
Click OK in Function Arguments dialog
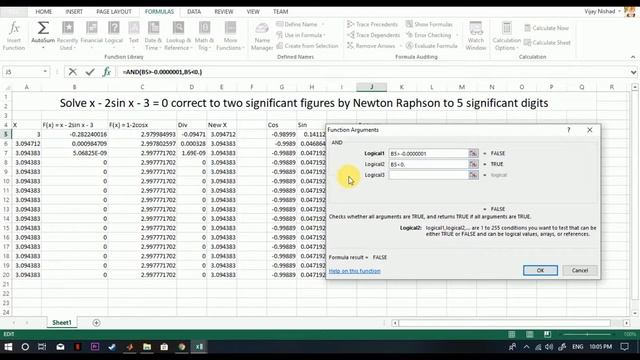coord(540,270)
